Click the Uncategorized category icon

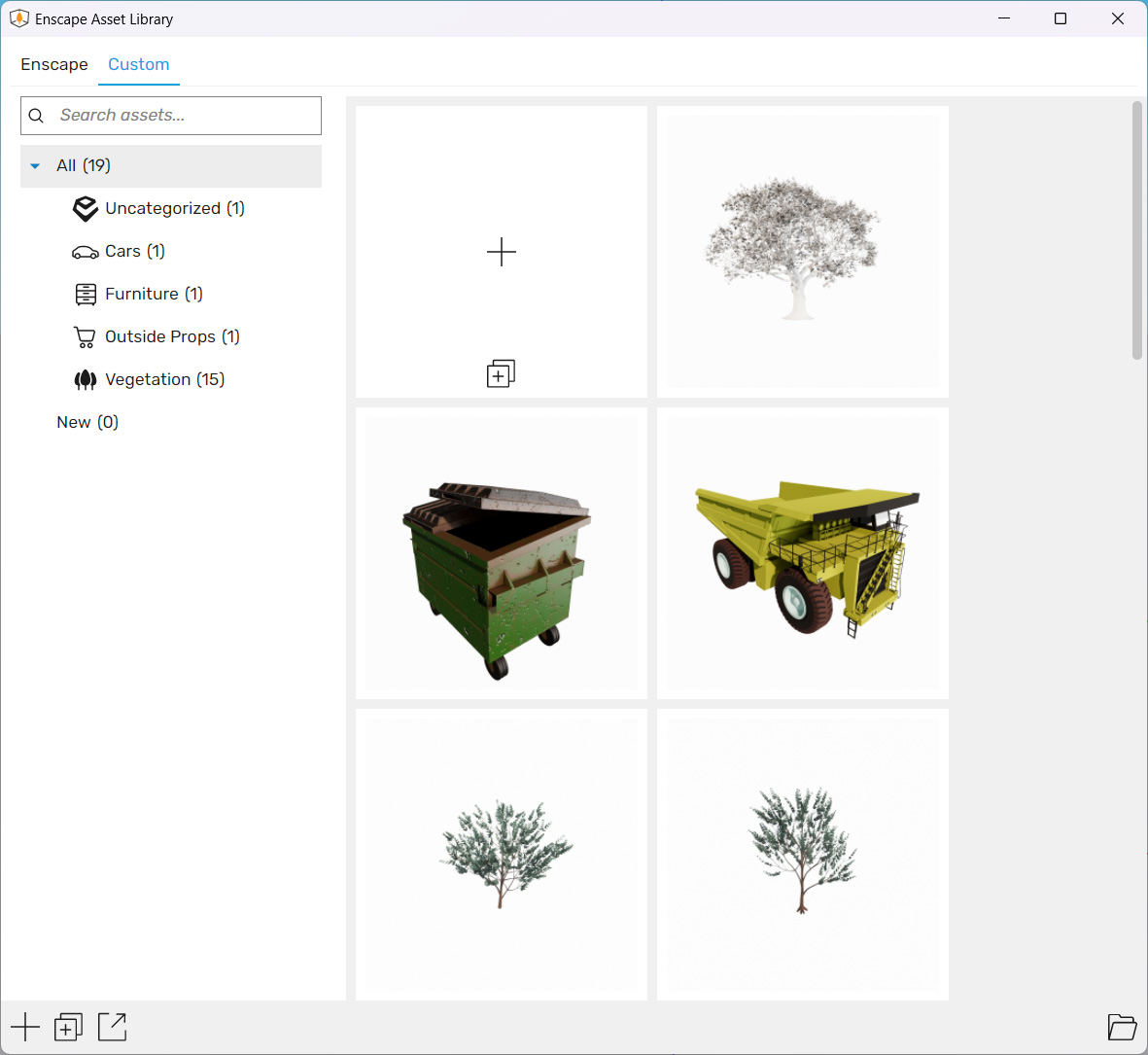click(86, 209)
